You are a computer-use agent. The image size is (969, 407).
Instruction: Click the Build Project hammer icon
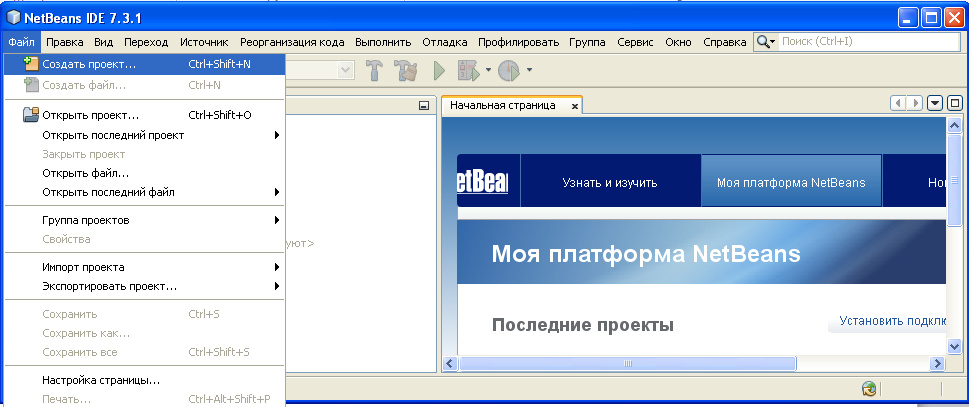(375, 70)
